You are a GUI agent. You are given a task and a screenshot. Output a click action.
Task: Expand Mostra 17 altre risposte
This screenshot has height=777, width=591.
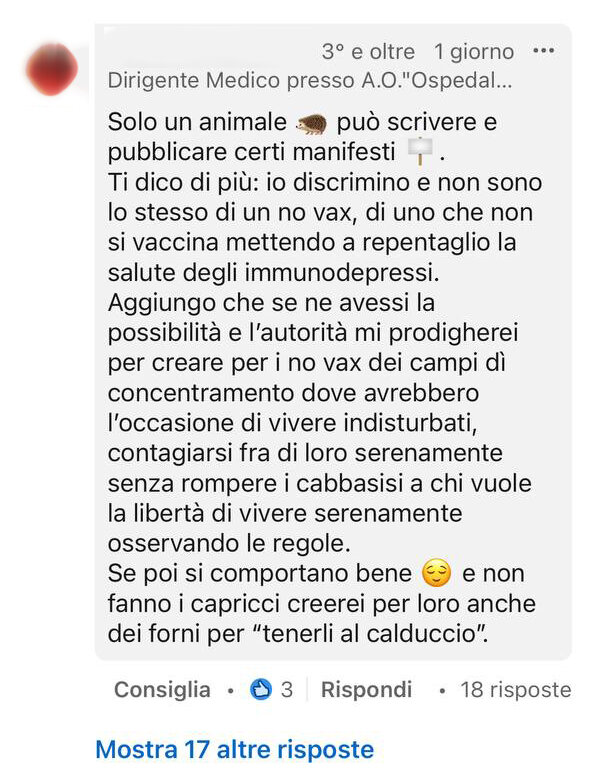235,749
